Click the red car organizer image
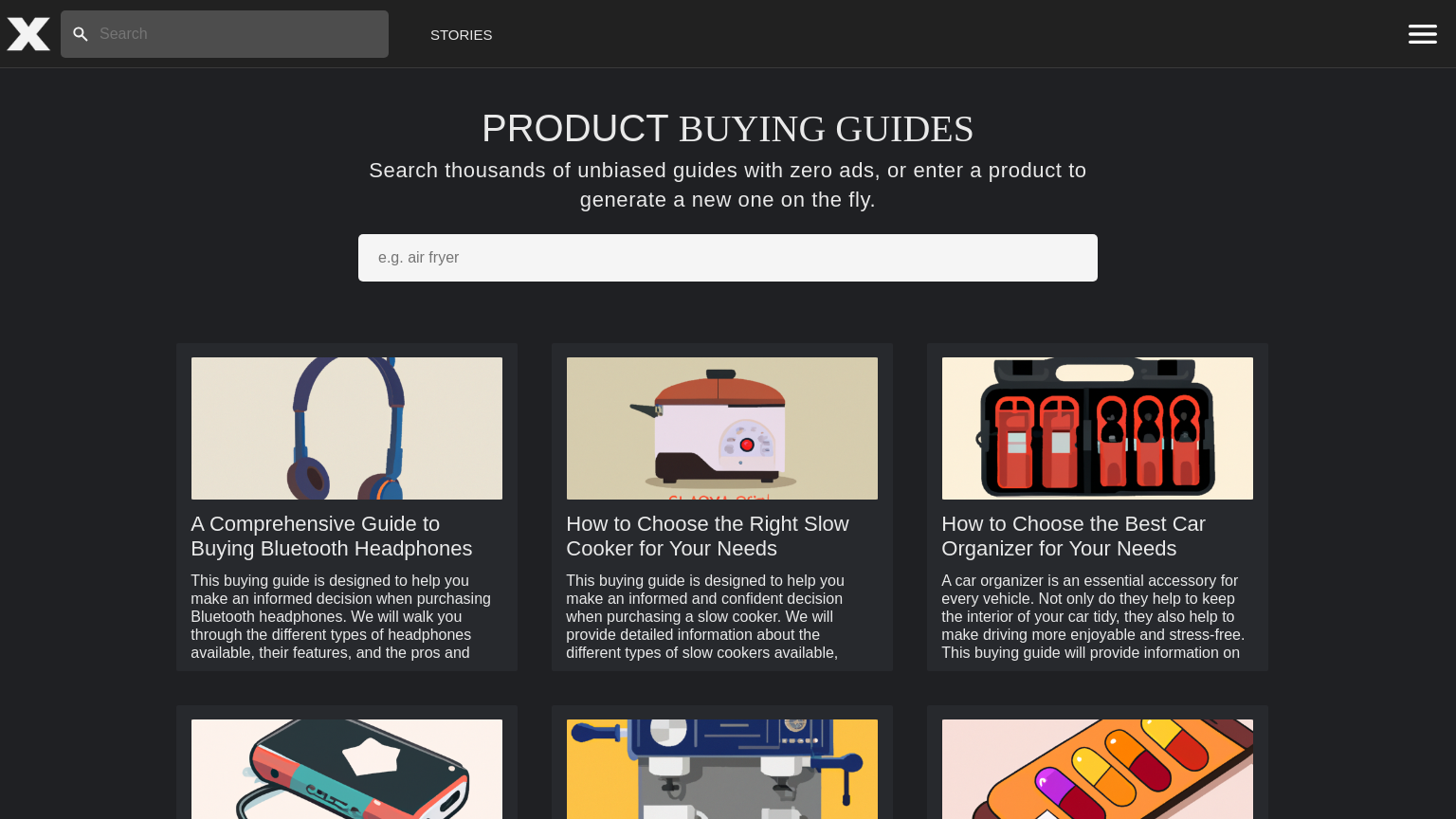Image resolution: width=1456 pixels, height=819 pixels. click(1097, 428)
